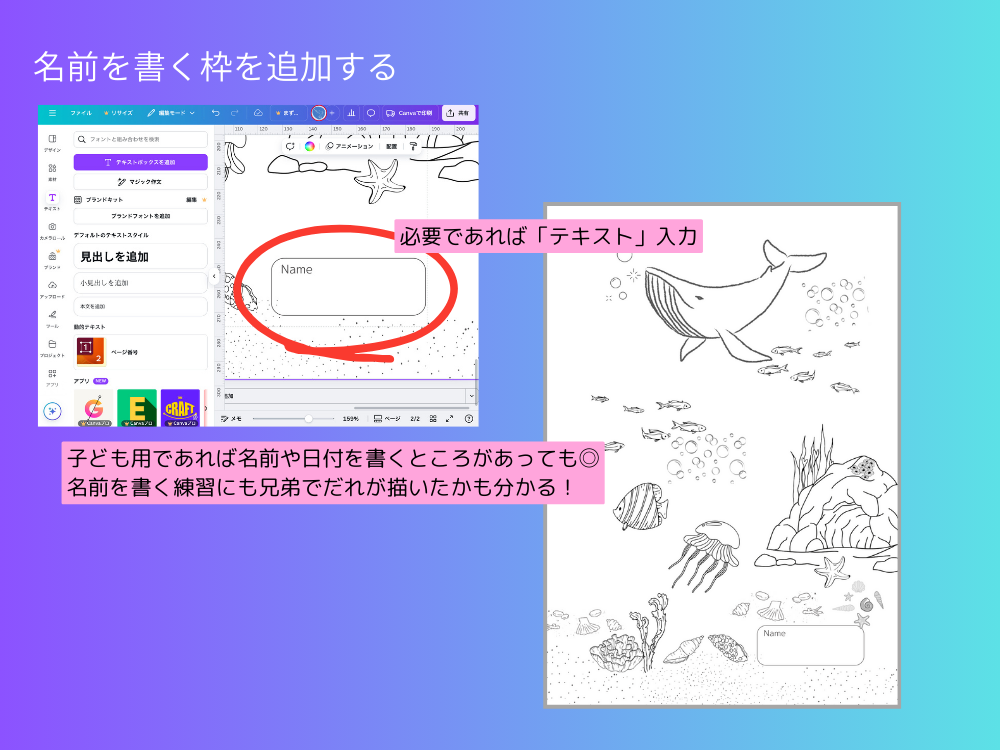1000x750 pixels.
Task: Open the color wheel on the floating toolbar
Action: point(310,146)
